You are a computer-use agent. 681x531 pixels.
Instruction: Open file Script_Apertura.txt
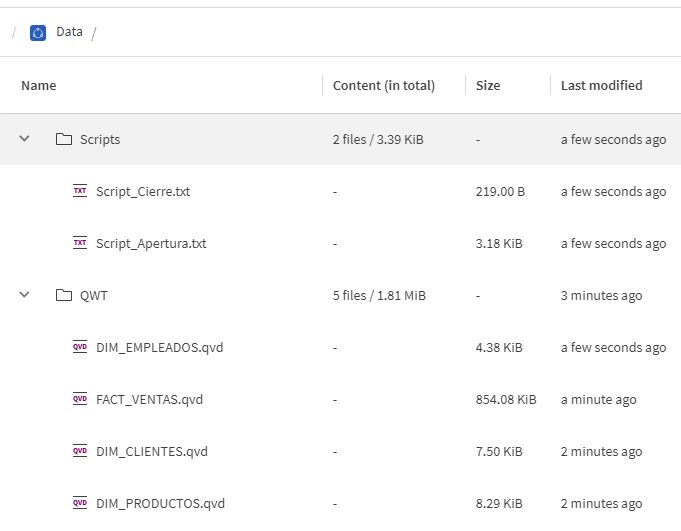(x=151, y=244)
